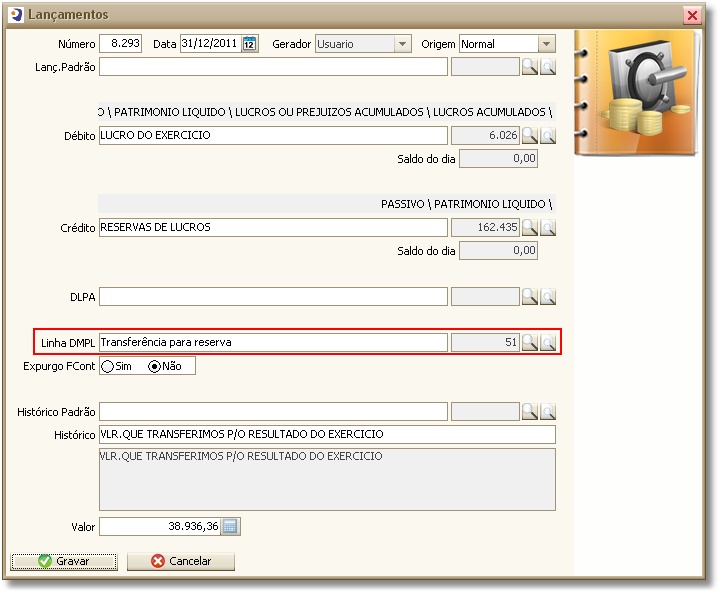Search the Débito account with the magnifier
Image resolution: width=720 pixels, height=594 pixels.
coord(529,135)
